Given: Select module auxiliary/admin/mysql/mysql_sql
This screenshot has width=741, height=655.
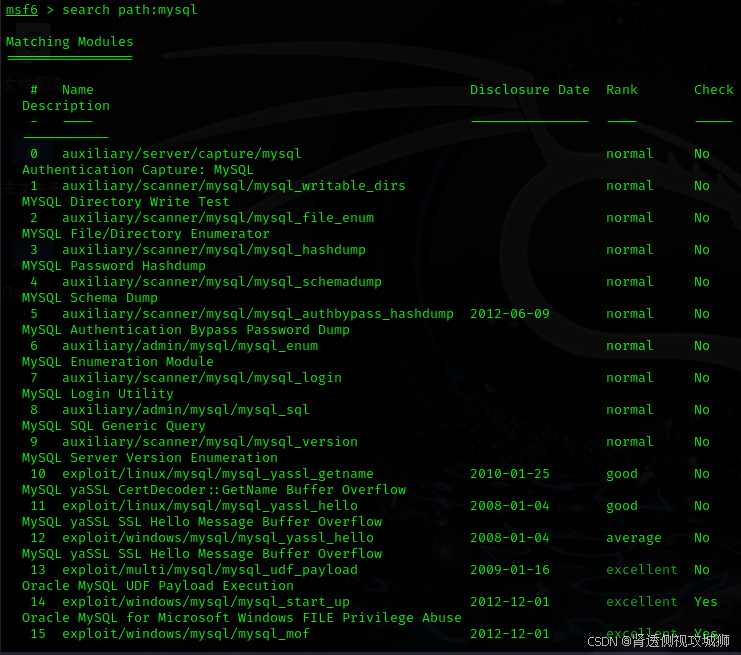Looking at the screenshot, I should pos(186,410).
